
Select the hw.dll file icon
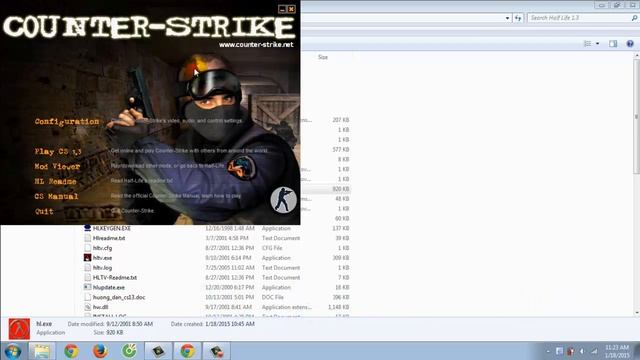pyautogui.click(x=87, y=307)
